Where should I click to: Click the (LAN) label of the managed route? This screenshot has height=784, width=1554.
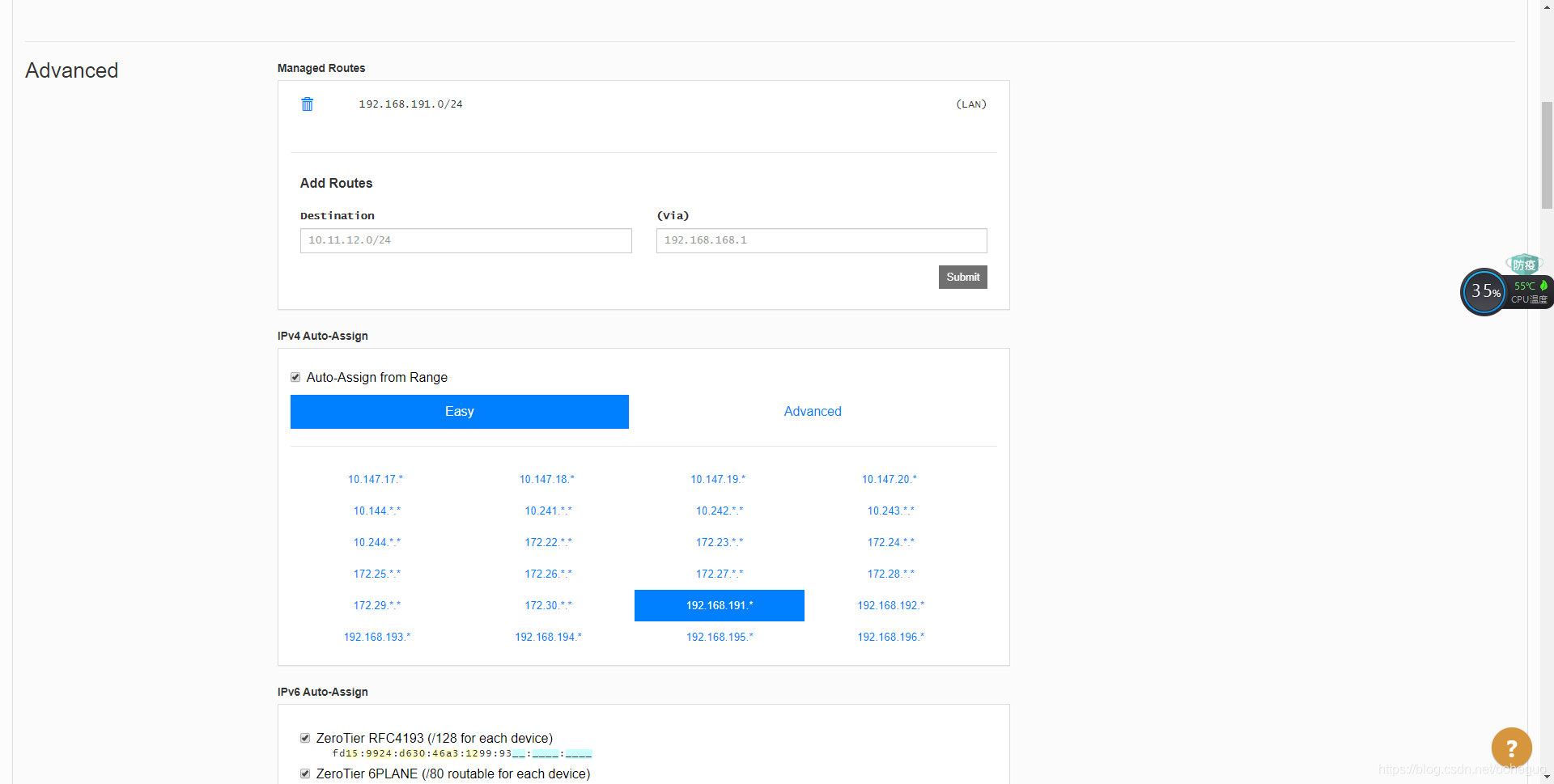point(971,104)
